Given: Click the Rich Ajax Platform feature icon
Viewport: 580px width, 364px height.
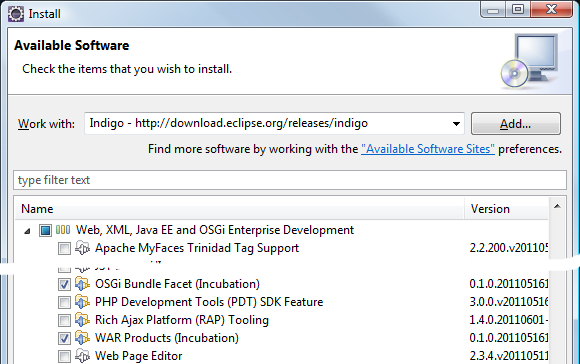Looking at the screenshot, I should (x=82, y=320).
